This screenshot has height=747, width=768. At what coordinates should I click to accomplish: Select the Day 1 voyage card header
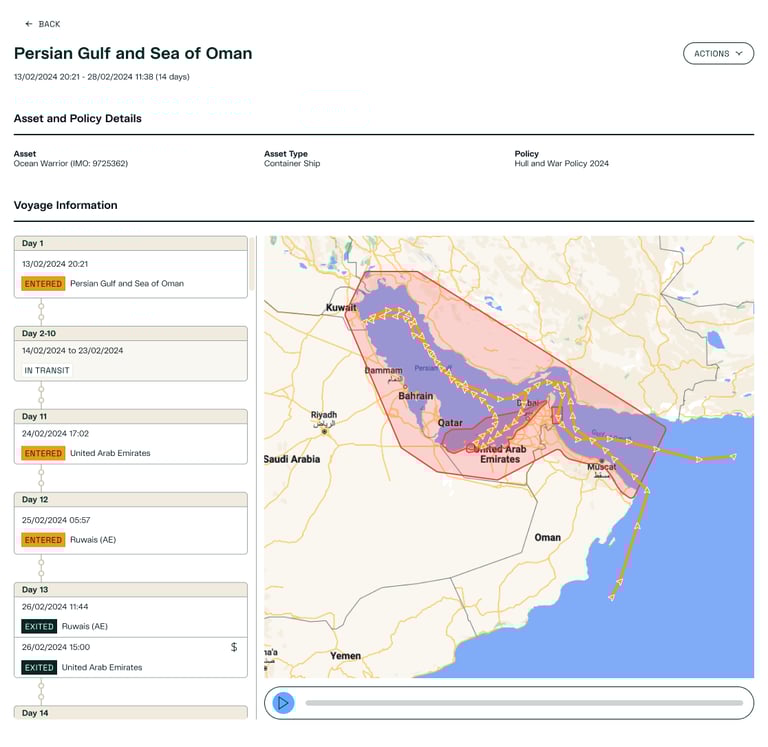pyautogui.click(x=130, y=243)
